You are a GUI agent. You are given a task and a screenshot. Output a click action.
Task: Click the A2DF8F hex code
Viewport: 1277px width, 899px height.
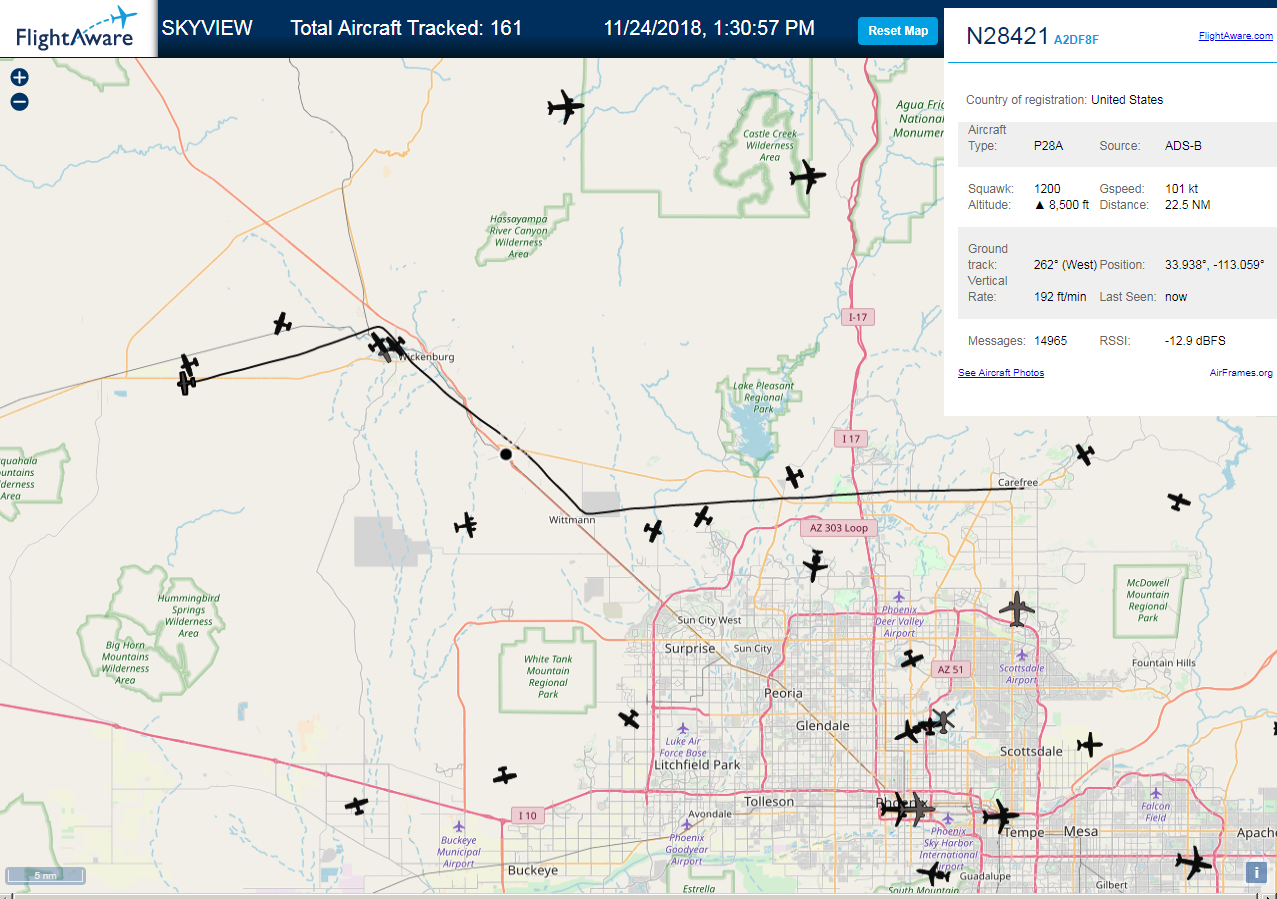coord(1076,40)
